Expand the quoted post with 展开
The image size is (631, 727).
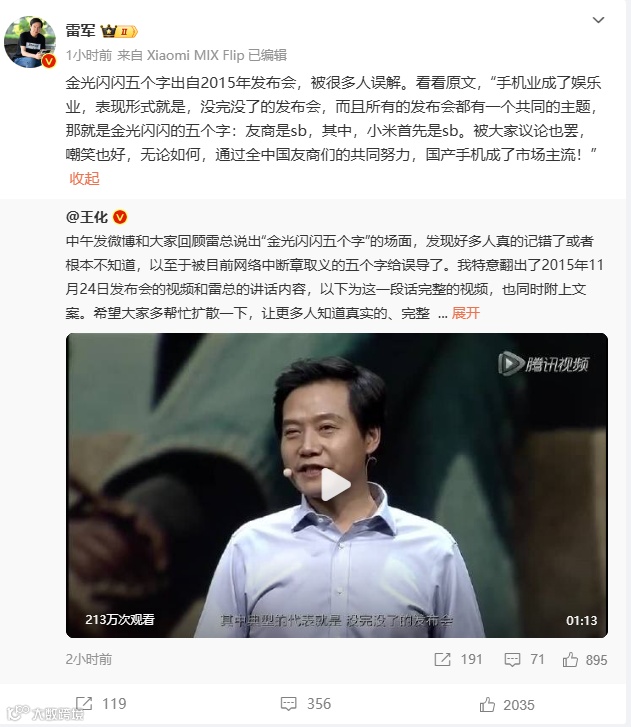click(x=465, y=313)
